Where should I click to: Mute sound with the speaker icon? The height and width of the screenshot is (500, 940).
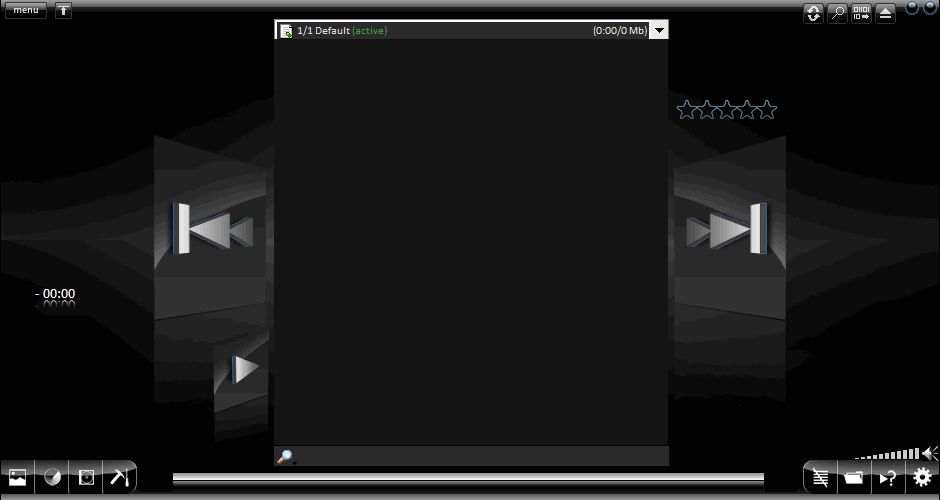tap(930, 453)
